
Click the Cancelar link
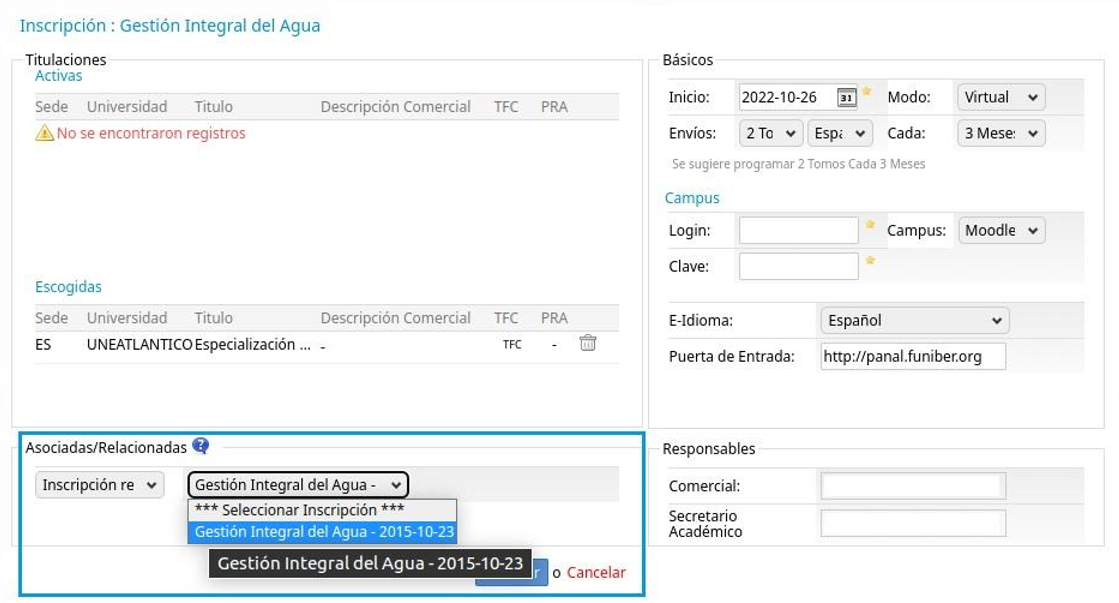pyautogui.click(x=596, y=573)
